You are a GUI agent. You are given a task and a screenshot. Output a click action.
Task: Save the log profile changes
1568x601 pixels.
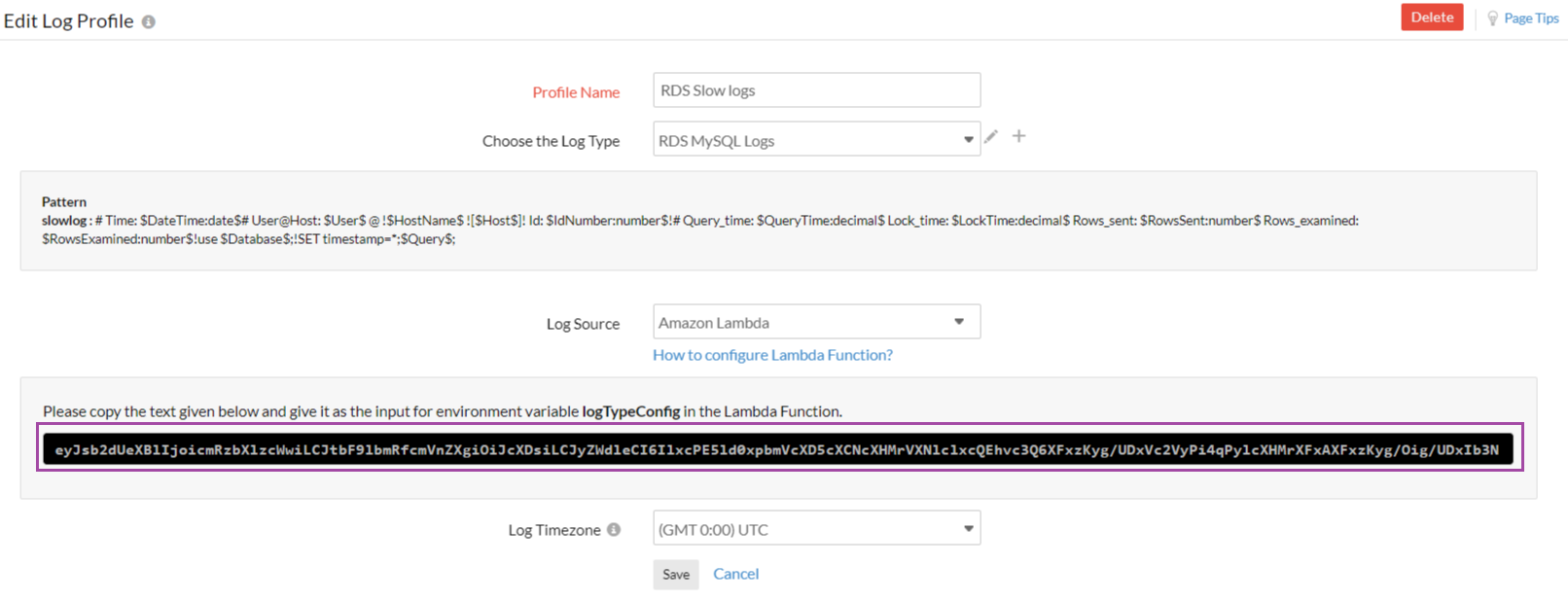[675, 575]
